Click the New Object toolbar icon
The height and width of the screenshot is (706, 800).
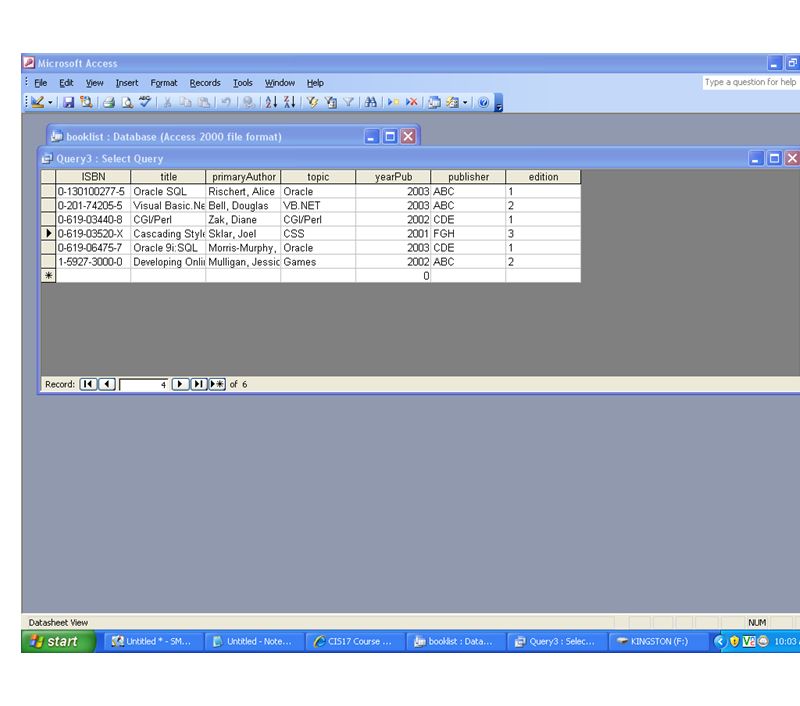coord(453,103)
